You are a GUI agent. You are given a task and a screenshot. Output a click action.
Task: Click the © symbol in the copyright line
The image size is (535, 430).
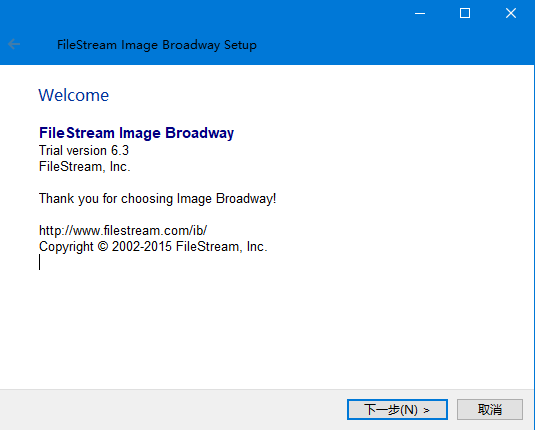(x=103, y=246)
